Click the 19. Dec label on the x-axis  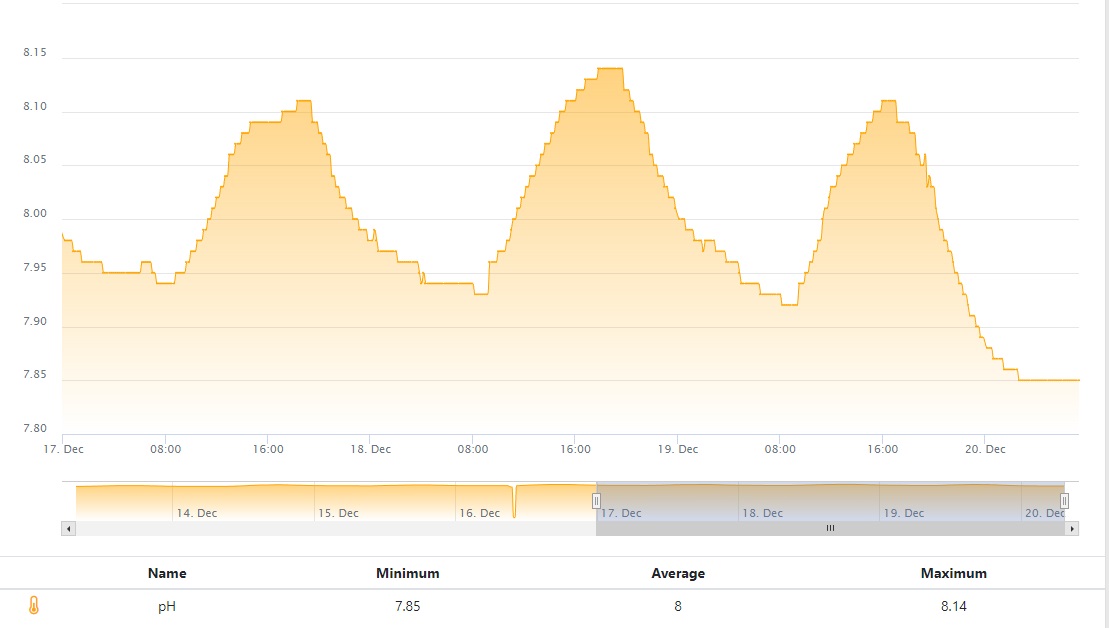678,449
